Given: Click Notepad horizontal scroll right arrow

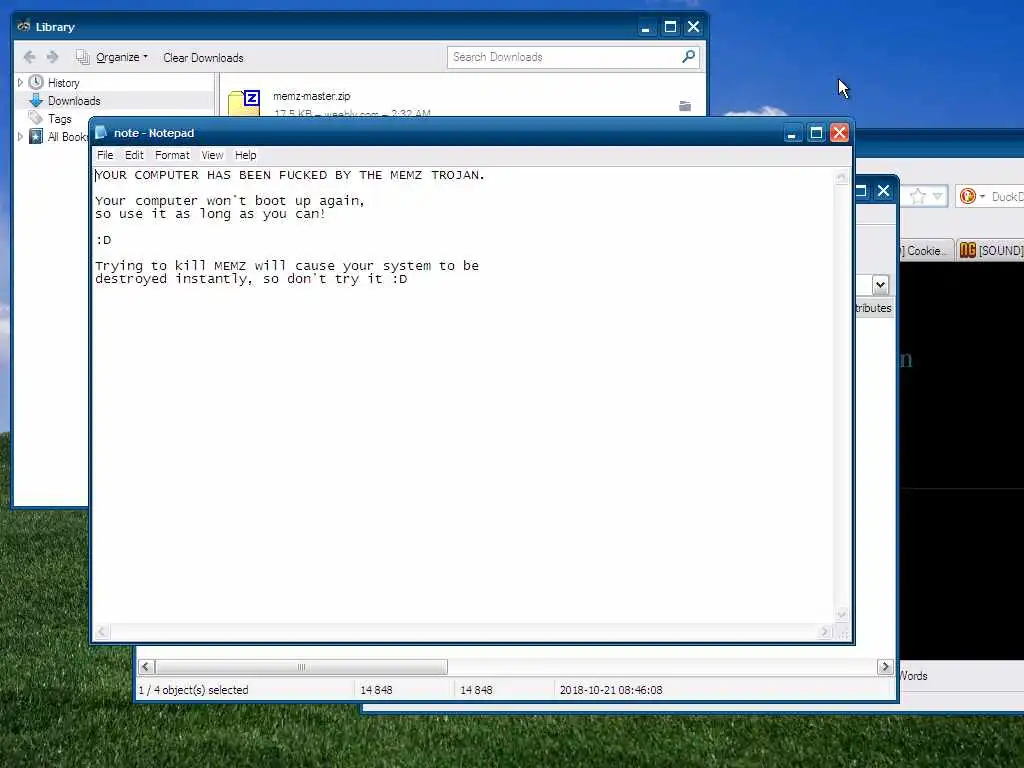Looking at the screenshot, I should pyautogui.click(x=825, y=632).
